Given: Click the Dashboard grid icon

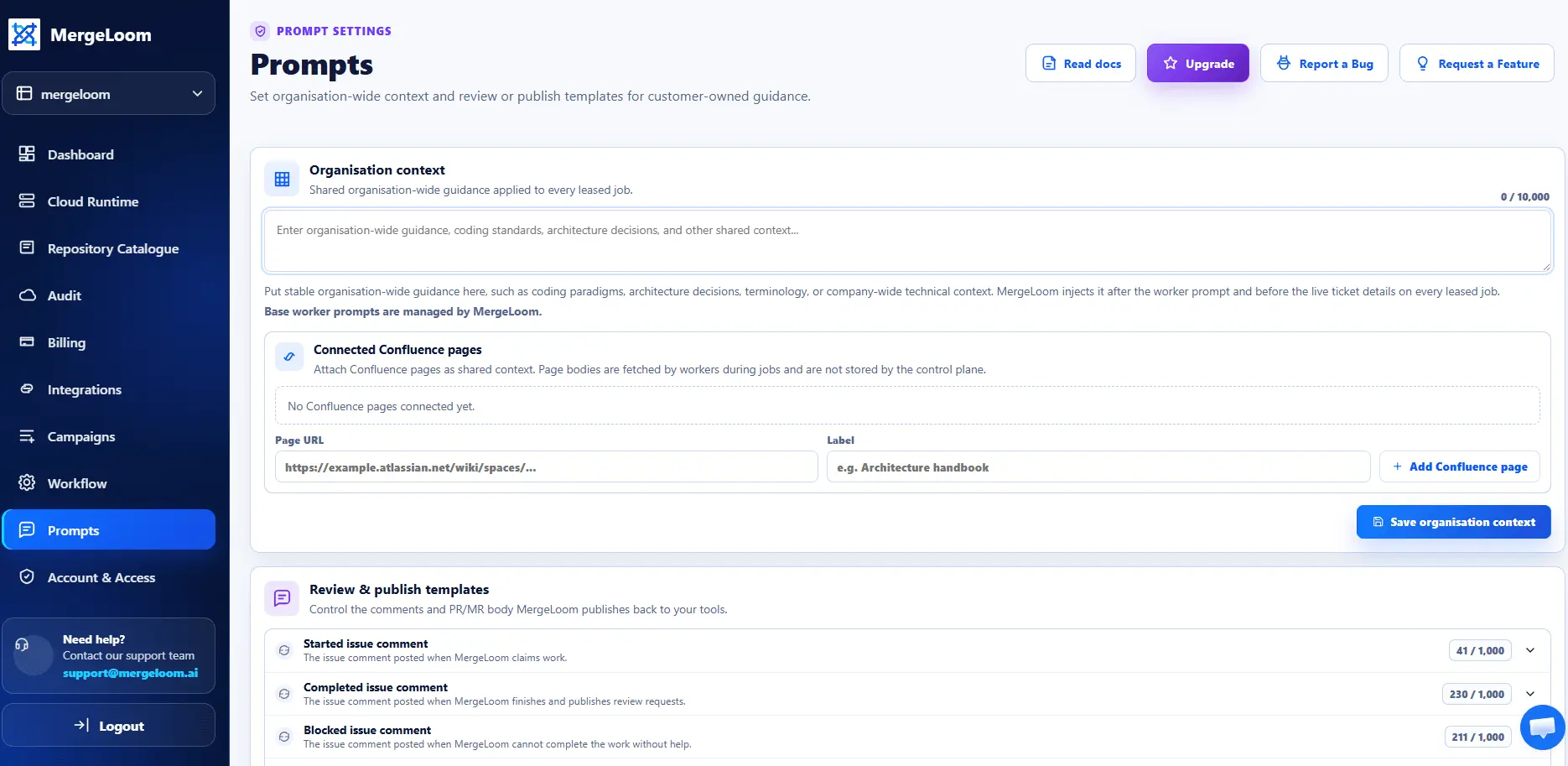Looking at the screenshot, I should pyautogui.click(x=27, y=154).
